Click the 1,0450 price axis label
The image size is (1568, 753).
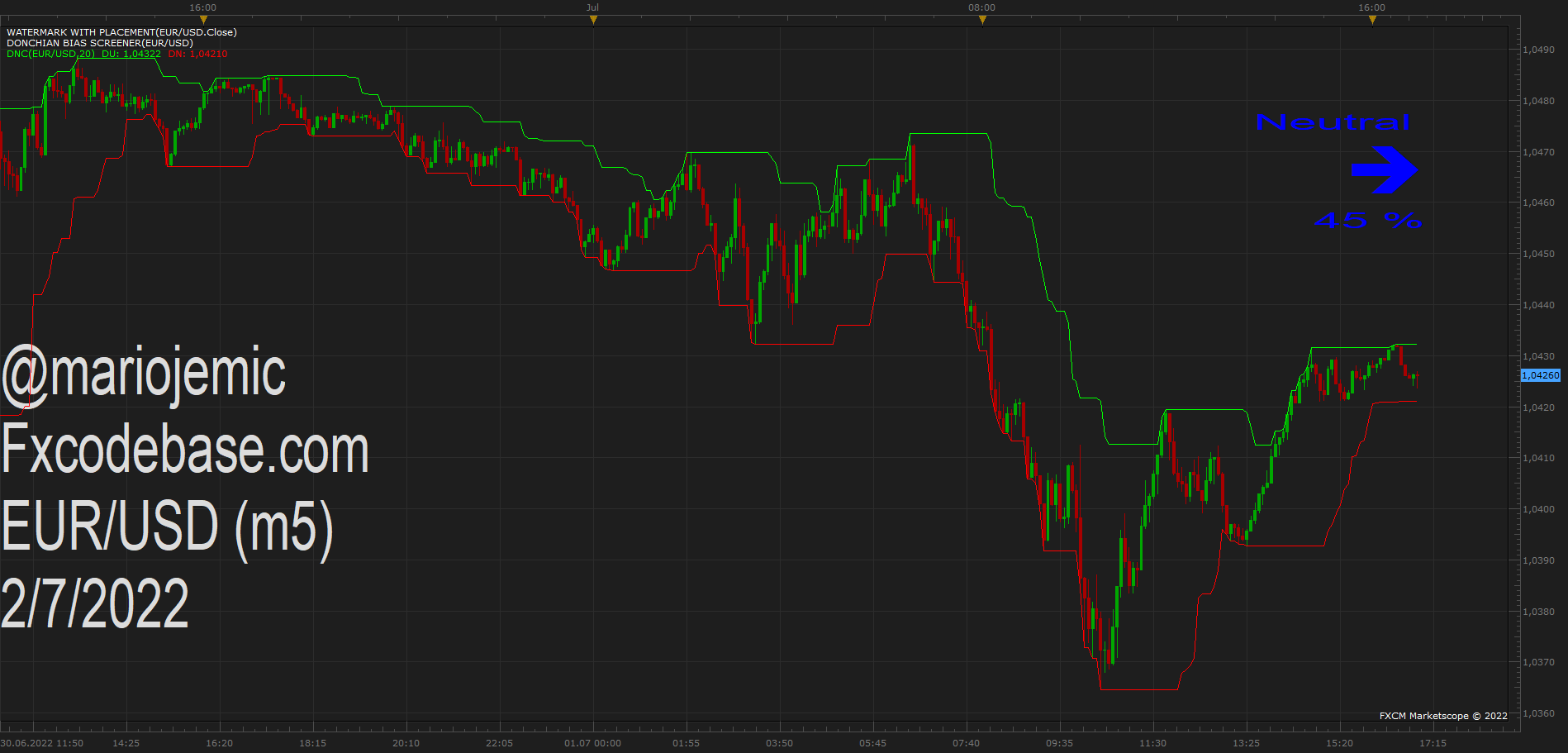(x=1538, y=254)
